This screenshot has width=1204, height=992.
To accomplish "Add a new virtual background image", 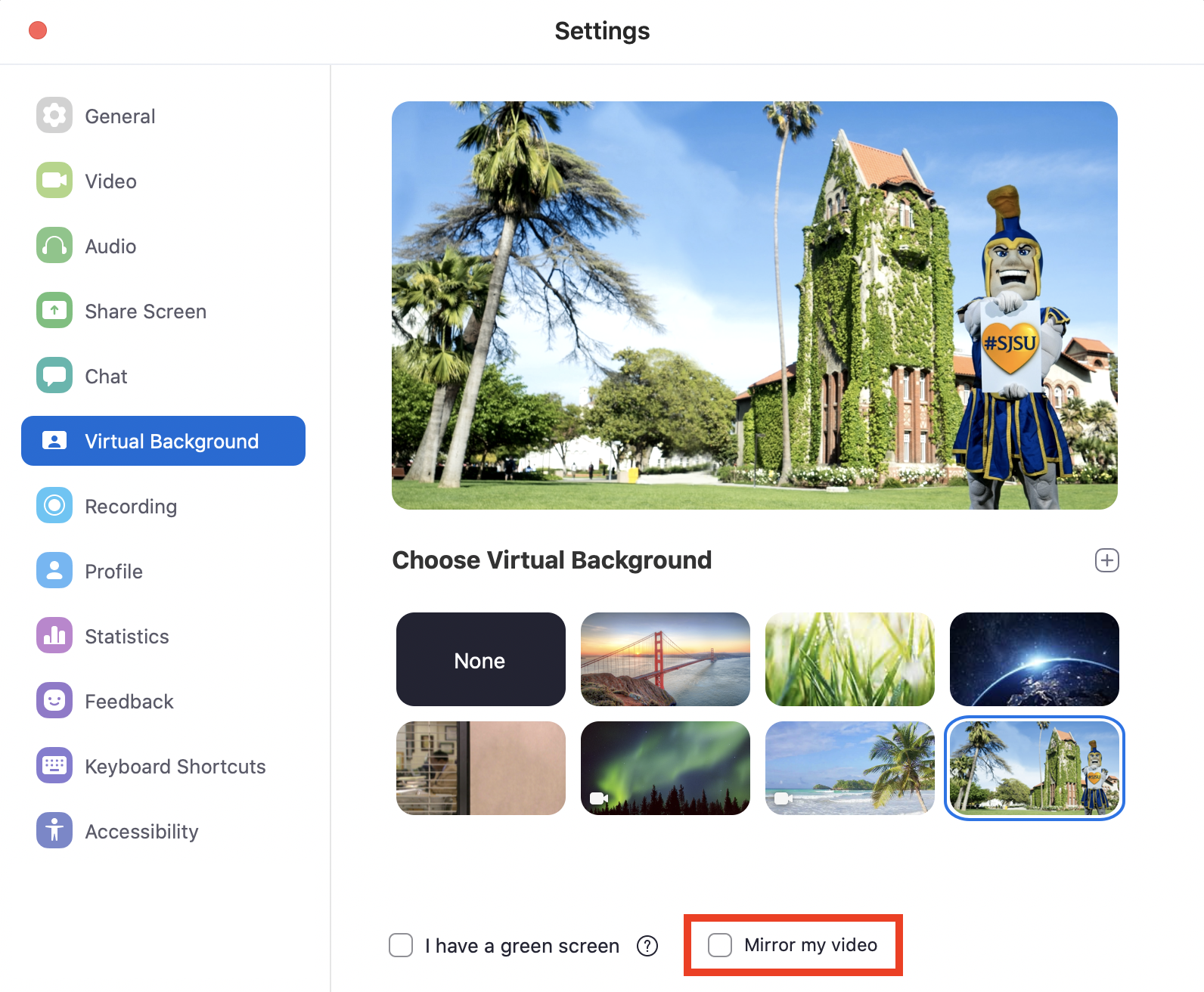I will click(x=1106, y=560).
